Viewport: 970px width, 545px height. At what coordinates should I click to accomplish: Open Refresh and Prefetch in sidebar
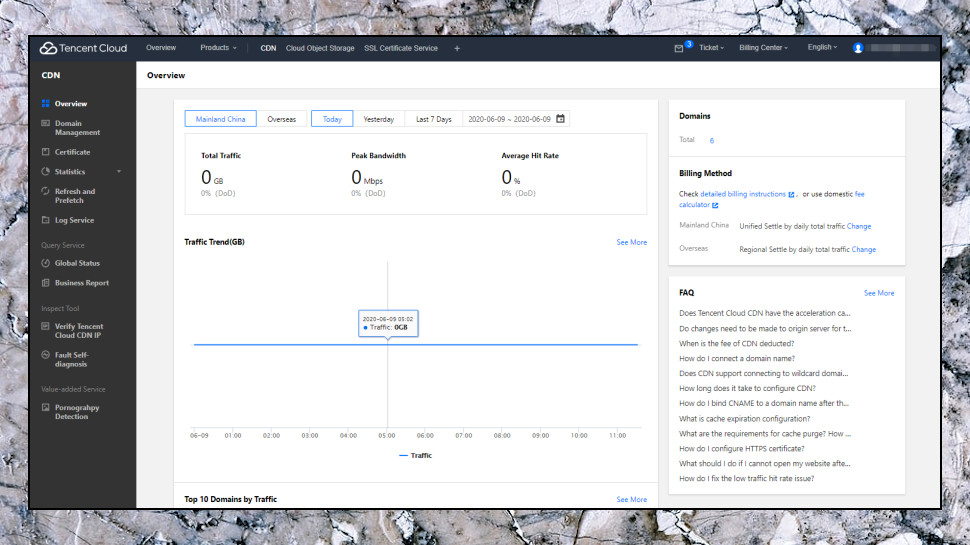(x=75, y=196)
